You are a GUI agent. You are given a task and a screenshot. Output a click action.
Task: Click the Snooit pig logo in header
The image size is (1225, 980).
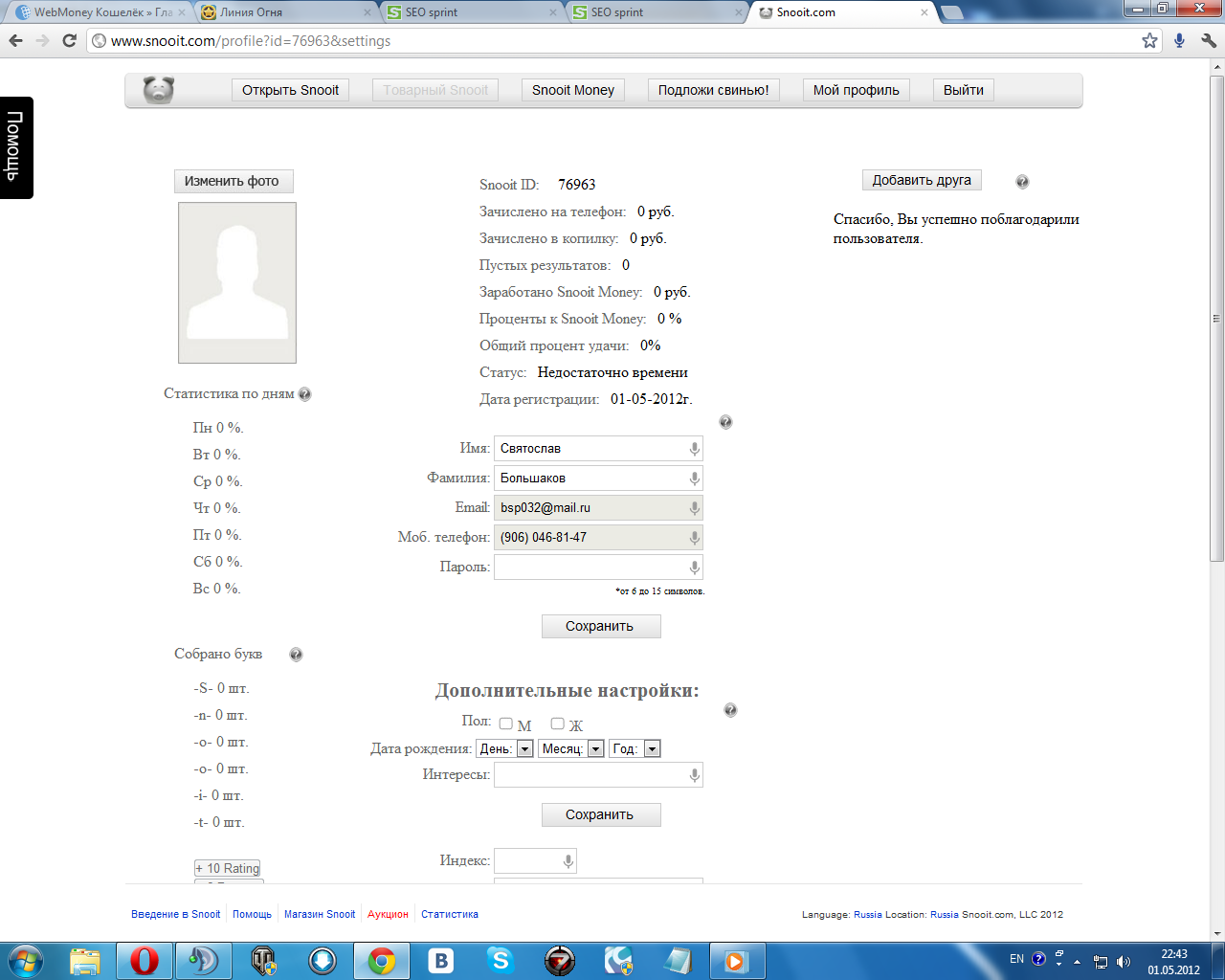tap(159, 90)
